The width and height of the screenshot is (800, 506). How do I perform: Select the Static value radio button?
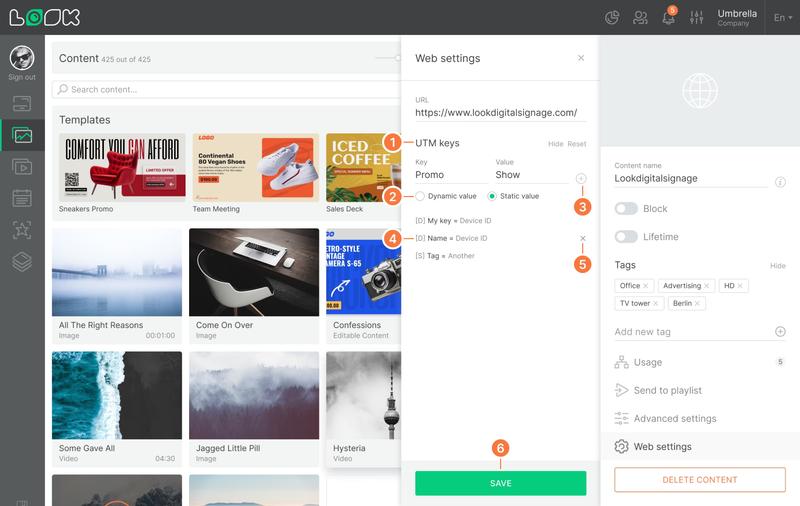(492, 196)
